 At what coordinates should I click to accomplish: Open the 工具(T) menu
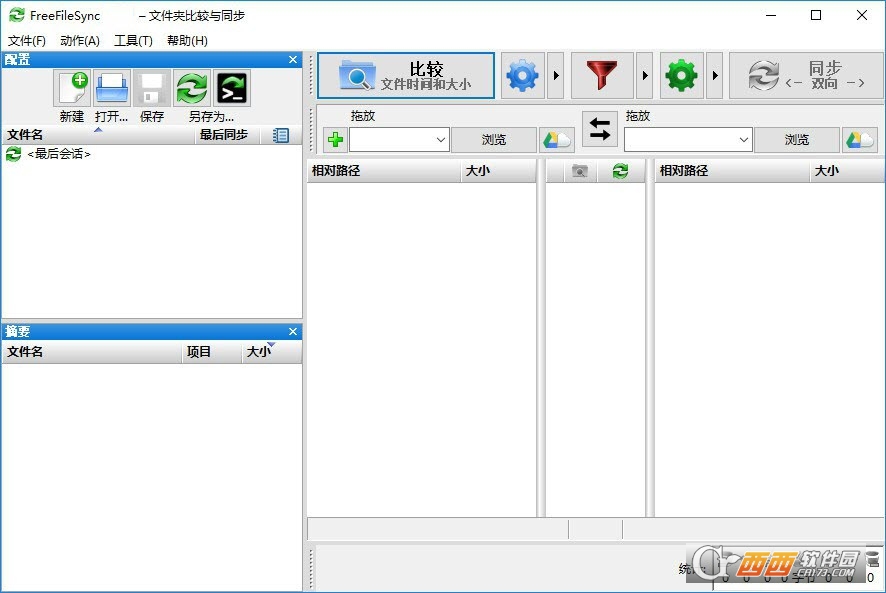133,41
